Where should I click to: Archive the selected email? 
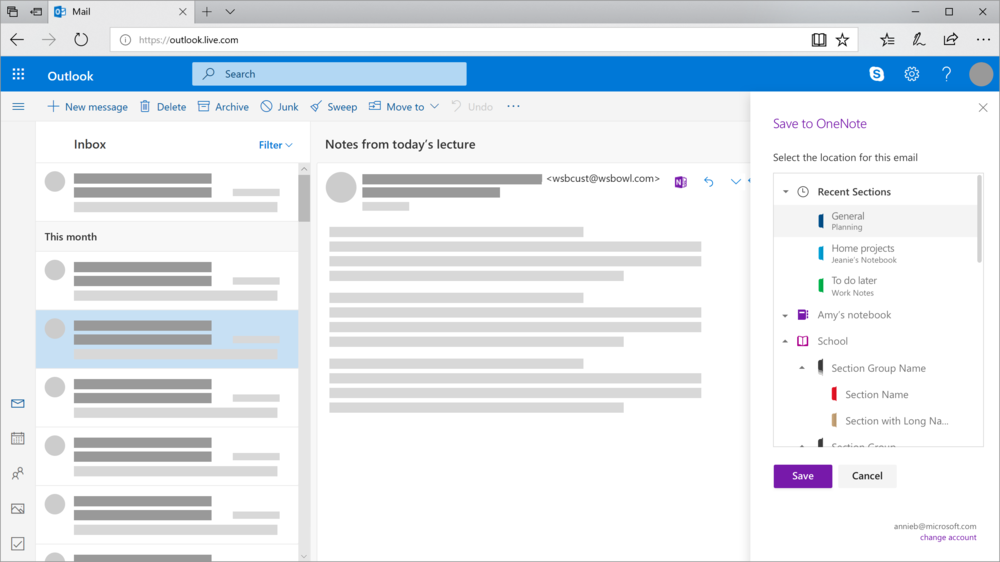click(223, 107)
